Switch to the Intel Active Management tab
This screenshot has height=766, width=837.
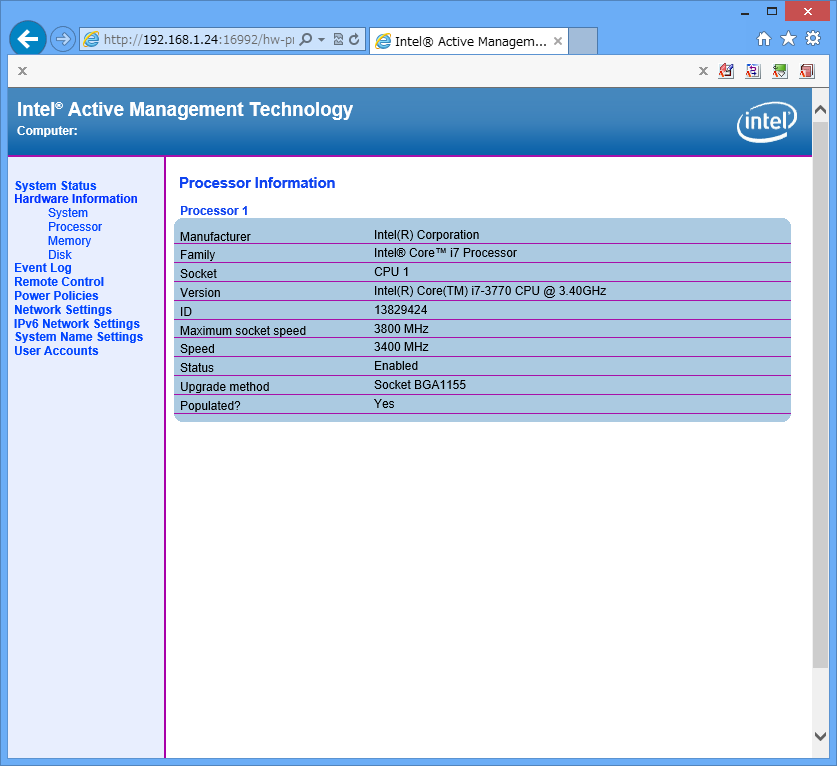point(461,41)
